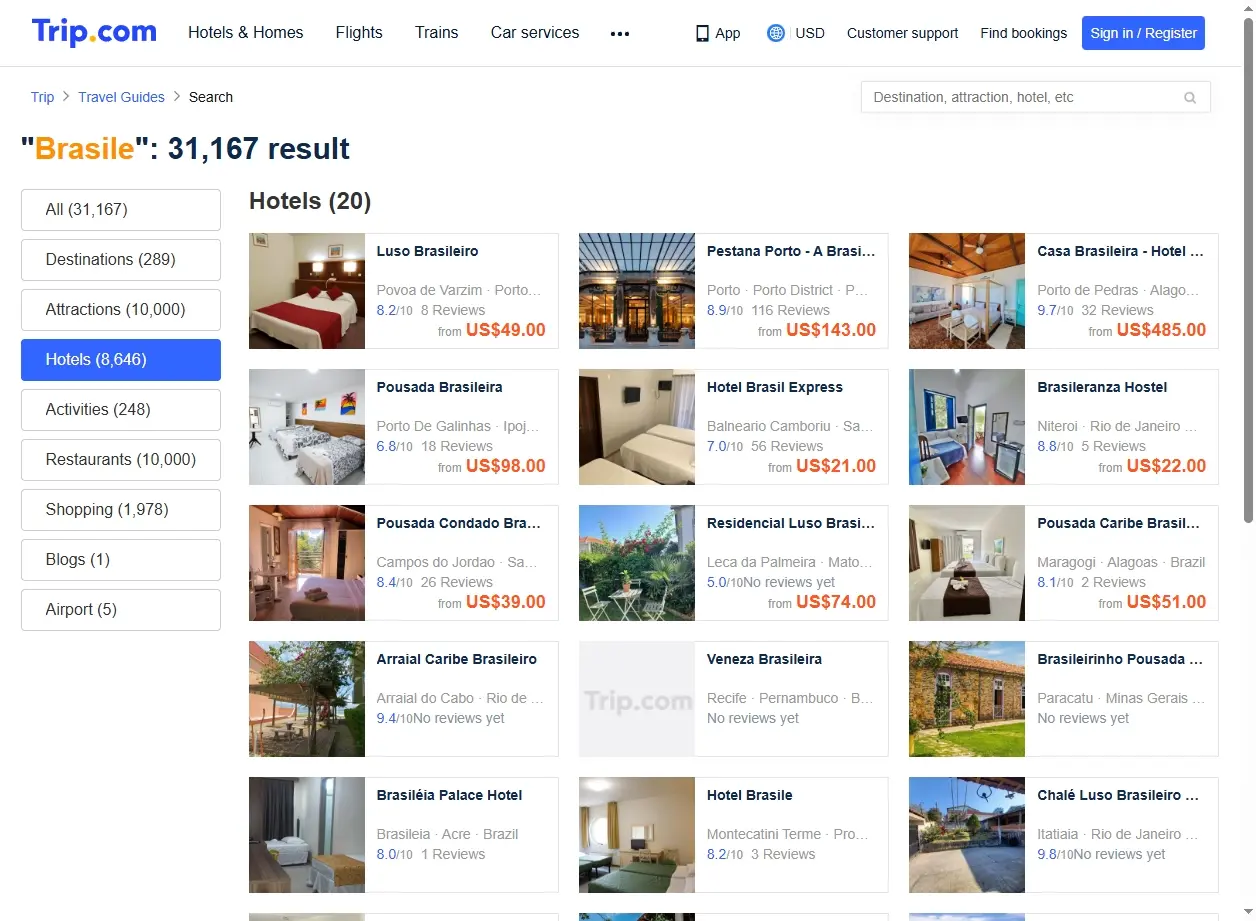Screen dimensions: 1256x921
Task: Open Pousada Brasileira hotel thumbnail
Action: pyautogui.click(x=307, y=427)
